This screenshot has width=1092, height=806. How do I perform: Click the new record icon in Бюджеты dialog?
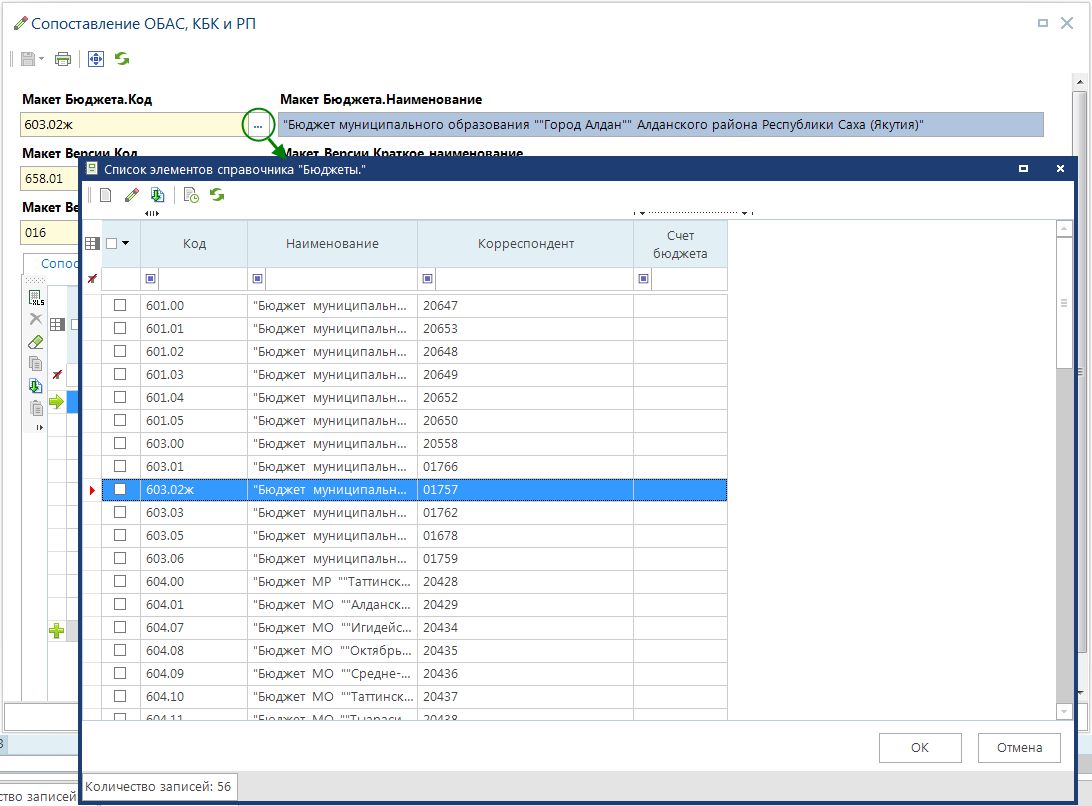[x=105, y=196]
